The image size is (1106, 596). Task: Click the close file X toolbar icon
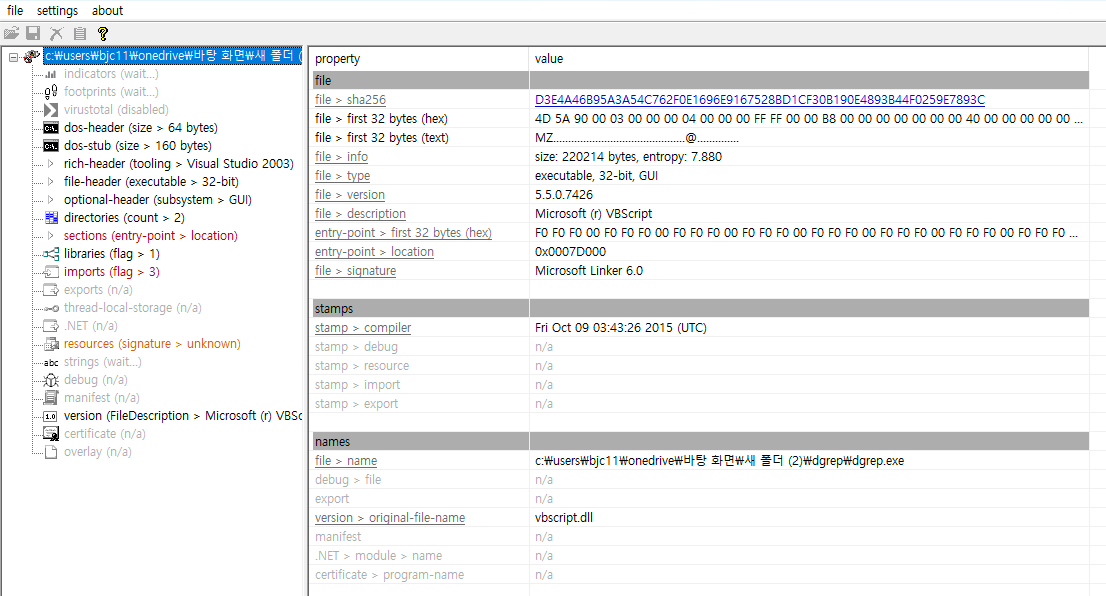57,34
